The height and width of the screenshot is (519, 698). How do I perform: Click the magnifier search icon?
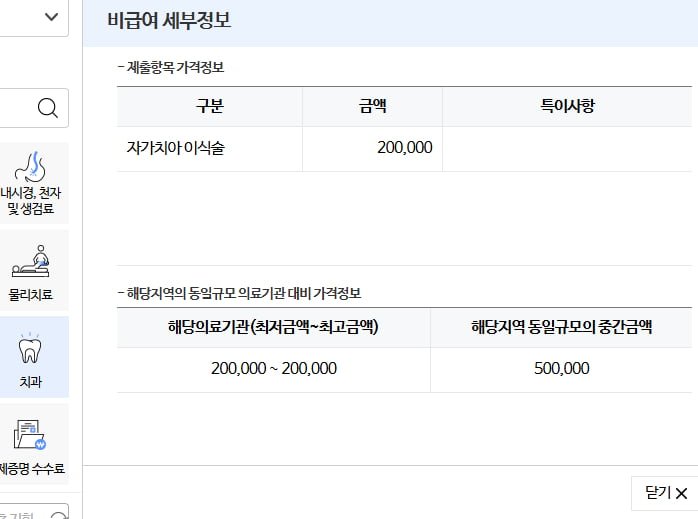pyautogui.click(x=48, y=108)
